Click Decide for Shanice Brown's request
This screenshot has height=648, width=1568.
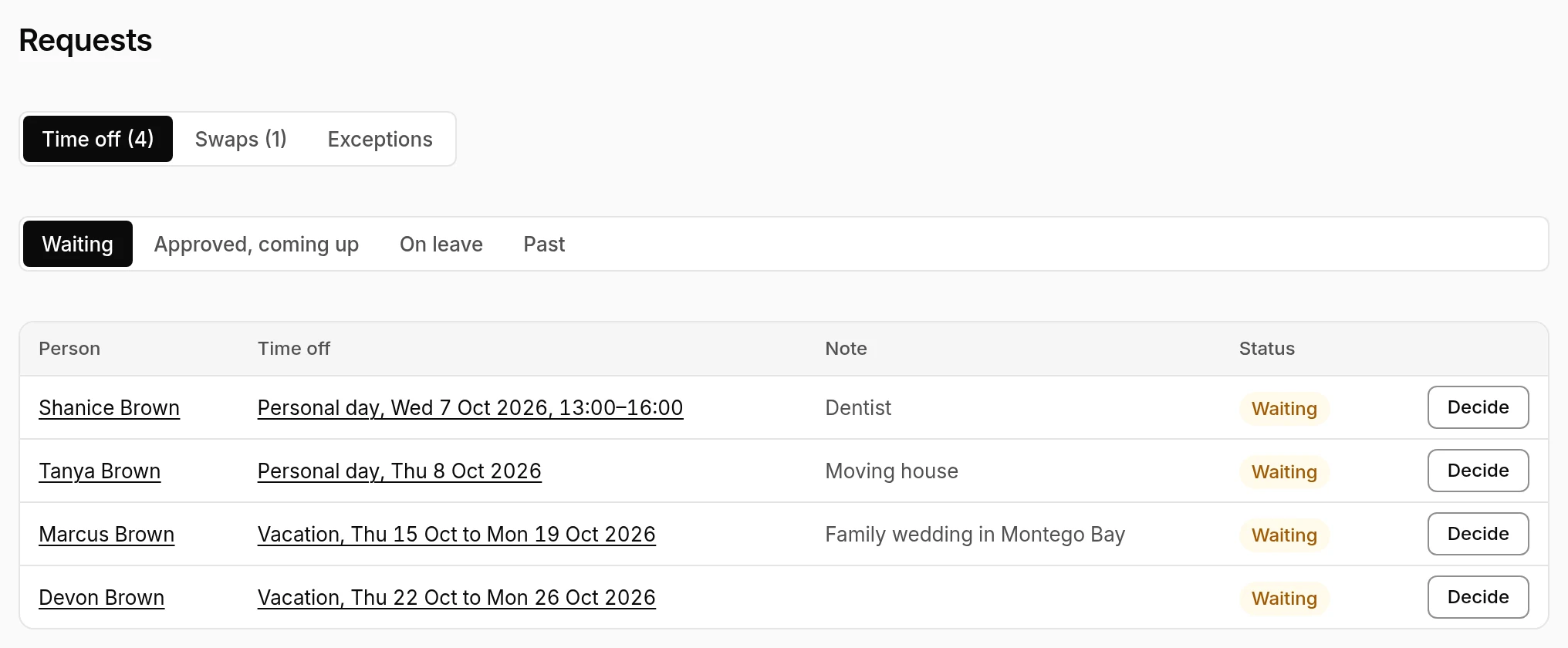coord(1478,407)
